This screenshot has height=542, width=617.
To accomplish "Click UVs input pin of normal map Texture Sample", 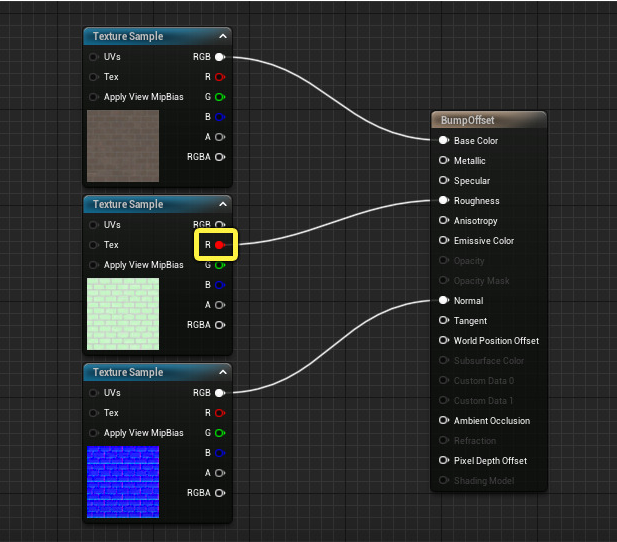I will 93,393.
